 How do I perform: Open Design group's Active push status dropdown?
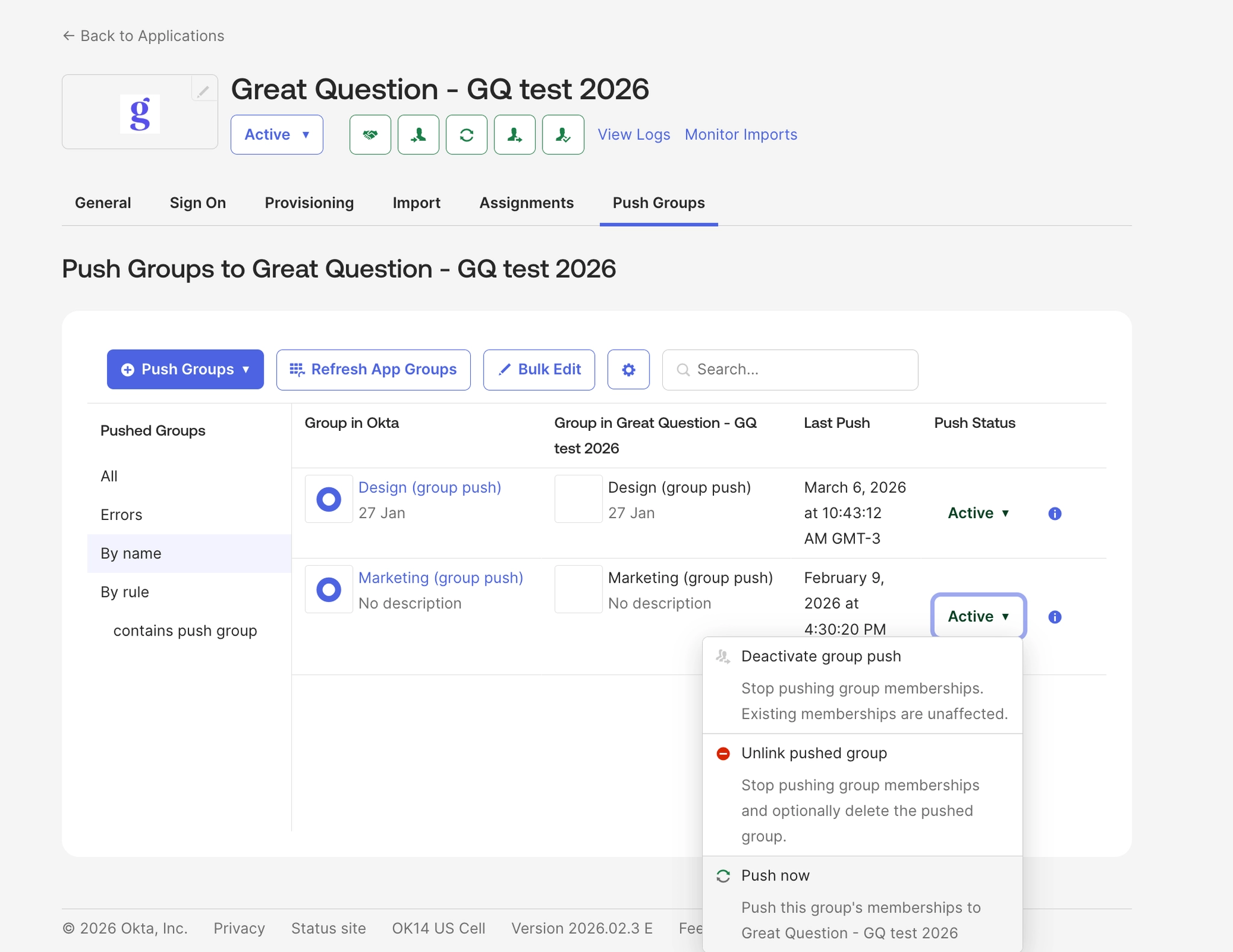point(978,513)
